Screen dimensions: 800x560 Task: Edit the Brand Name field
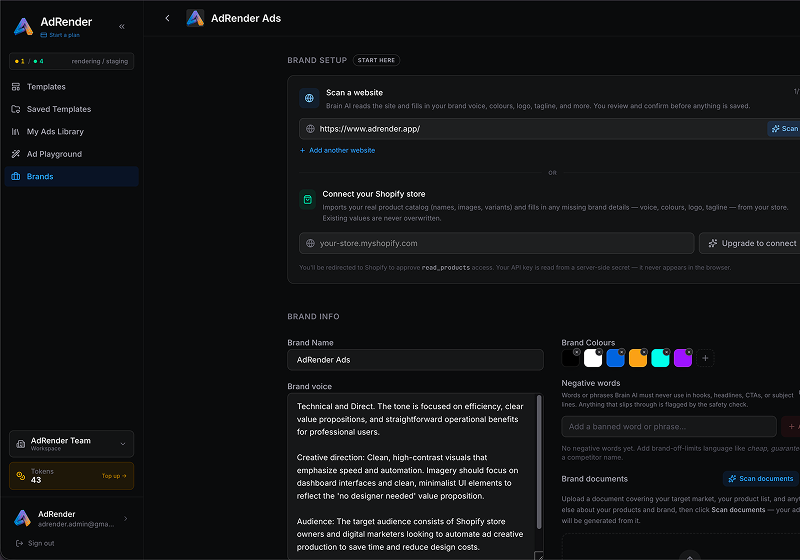pyautogui.click(x=415, y=360)
